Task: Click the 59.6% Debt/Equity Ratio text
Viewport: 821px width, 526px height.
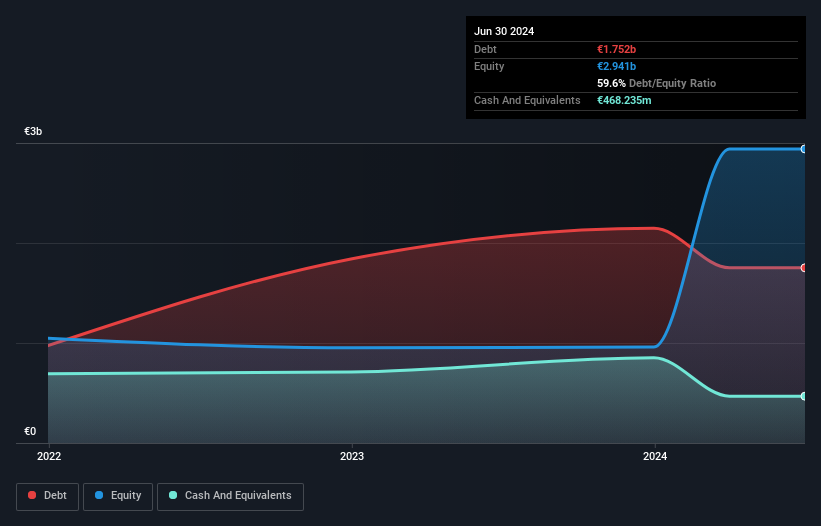Action: click(657, 83)
